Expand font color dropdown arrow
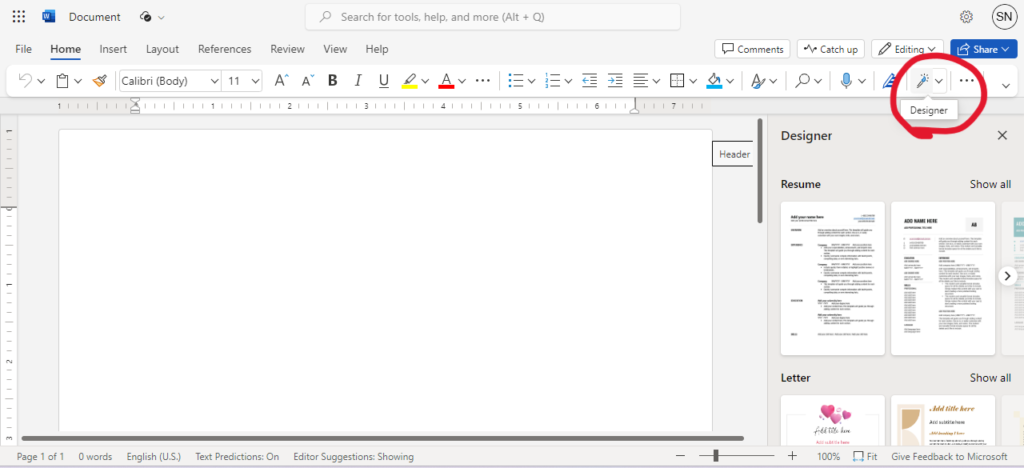Viewport: 1024px width, 468px height. click(462, 82)
